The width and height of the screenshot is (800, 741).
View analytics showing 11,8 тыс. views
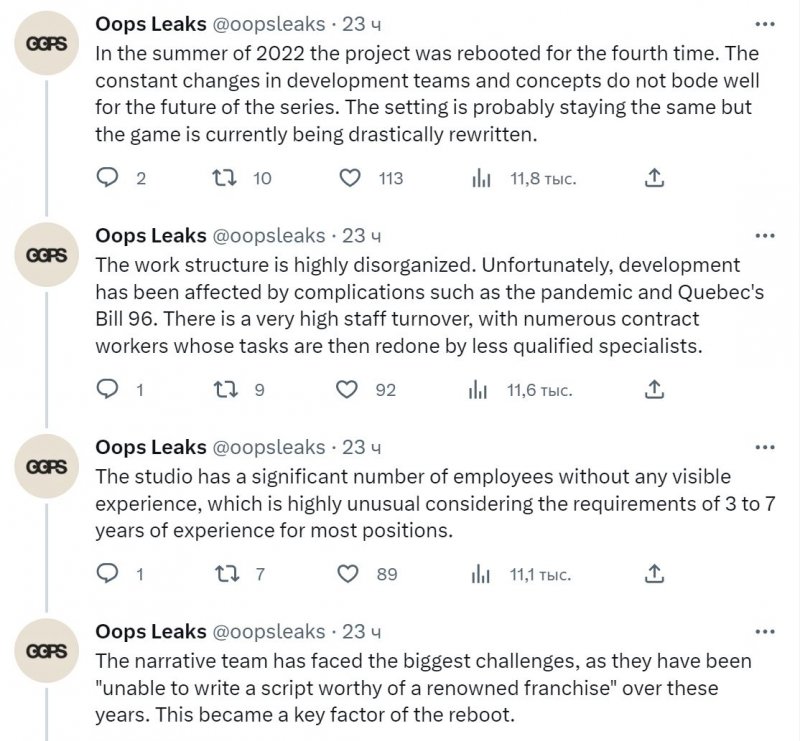(x=481, y=178)
